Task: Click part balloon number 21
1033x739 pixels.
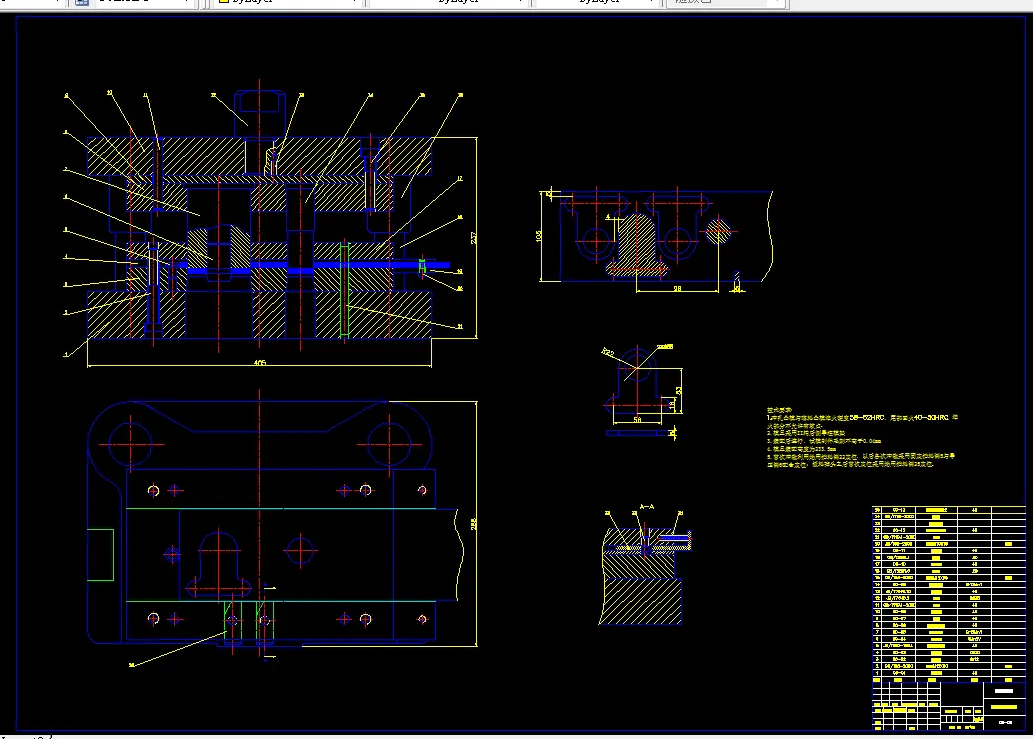Action: [x=460, y=326]
